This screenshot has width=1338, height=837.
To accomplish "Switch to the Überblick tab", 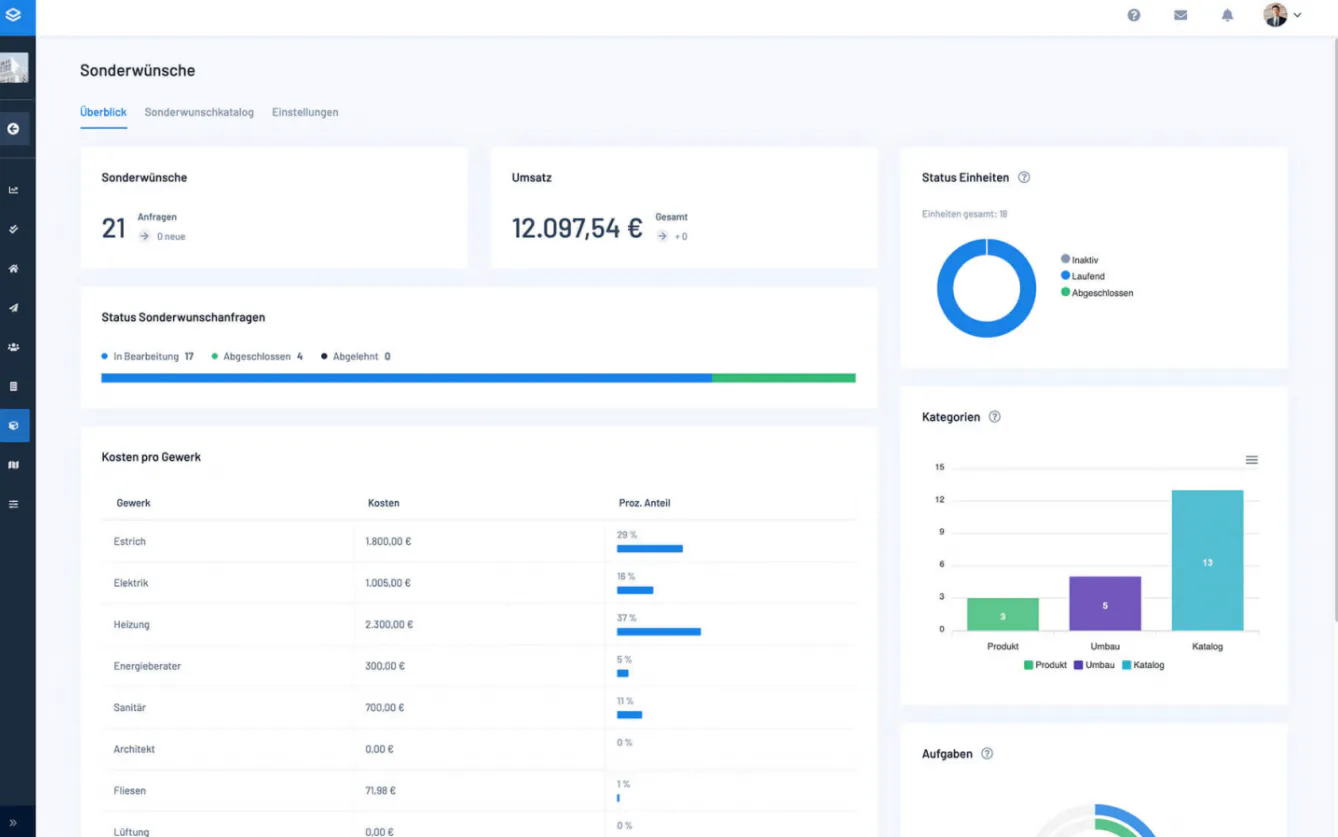I will point(103,112).
